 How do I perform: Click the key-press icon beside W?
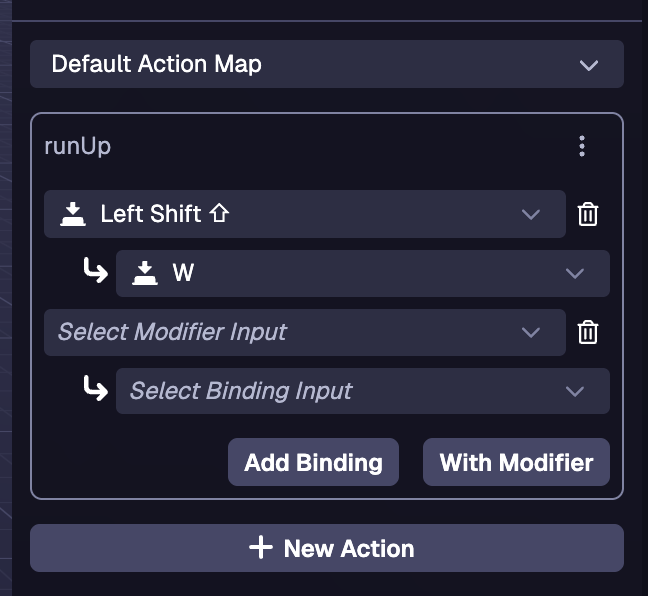[145, 273]
